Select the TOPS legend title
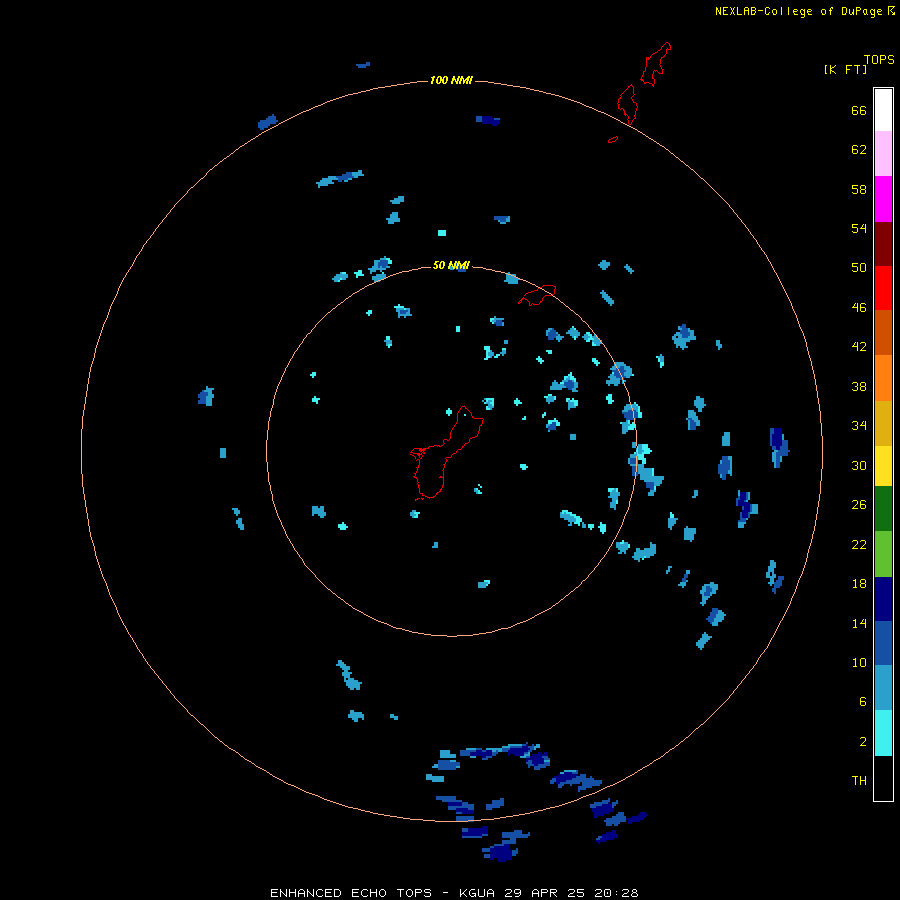This screenshot has height=900, width=900. (x=879, y=59)
